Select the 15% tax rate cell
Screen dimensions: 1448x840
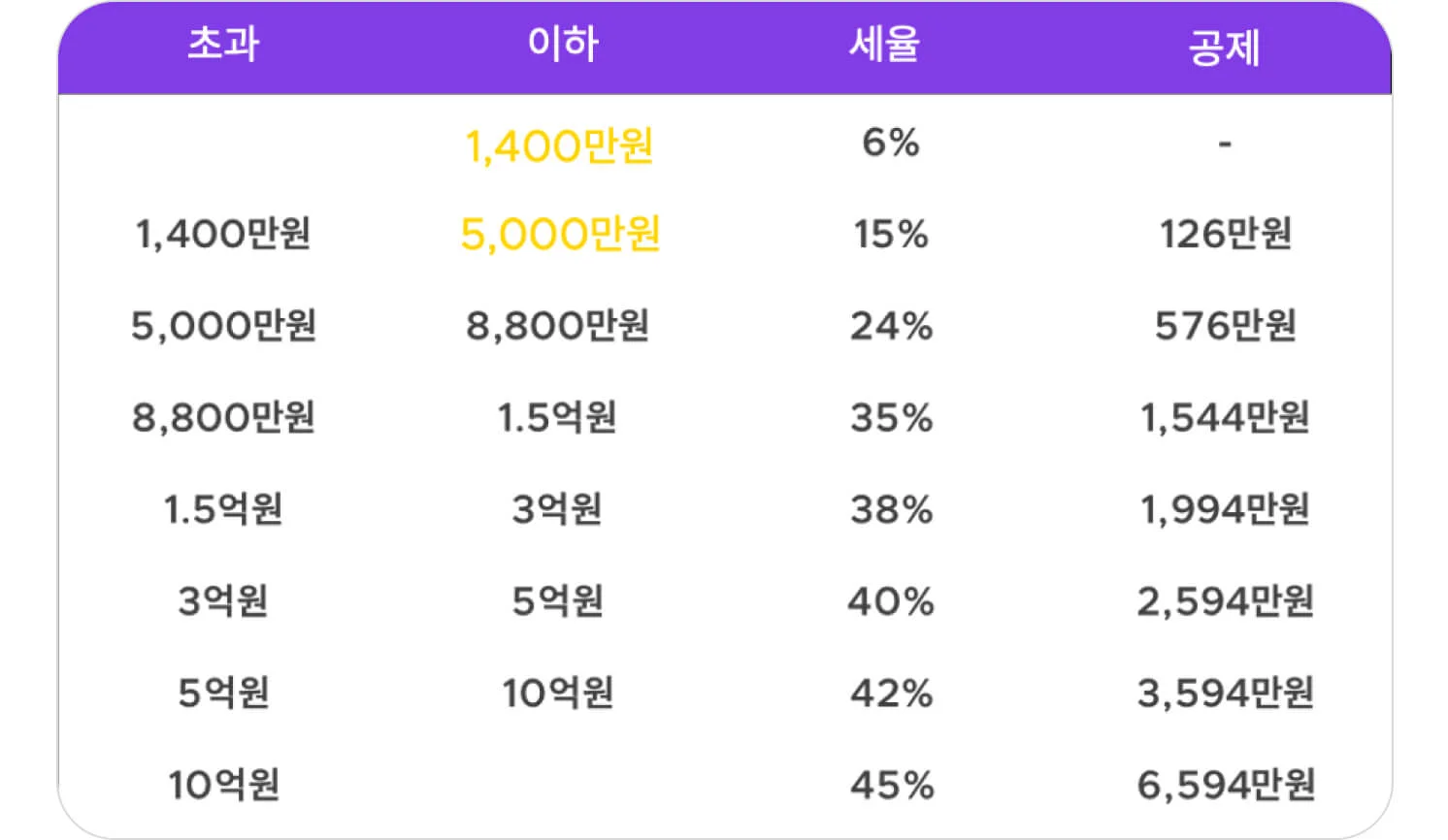891,234
